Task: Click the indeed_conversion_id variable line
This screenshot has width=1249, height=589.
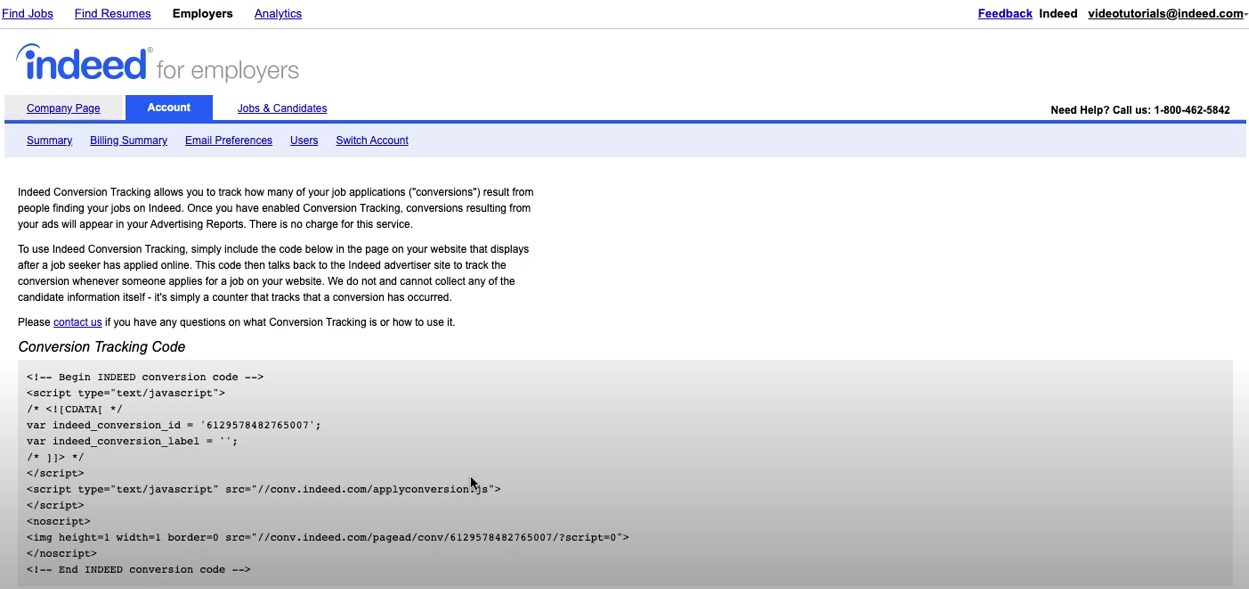Action: pos(174,425)
